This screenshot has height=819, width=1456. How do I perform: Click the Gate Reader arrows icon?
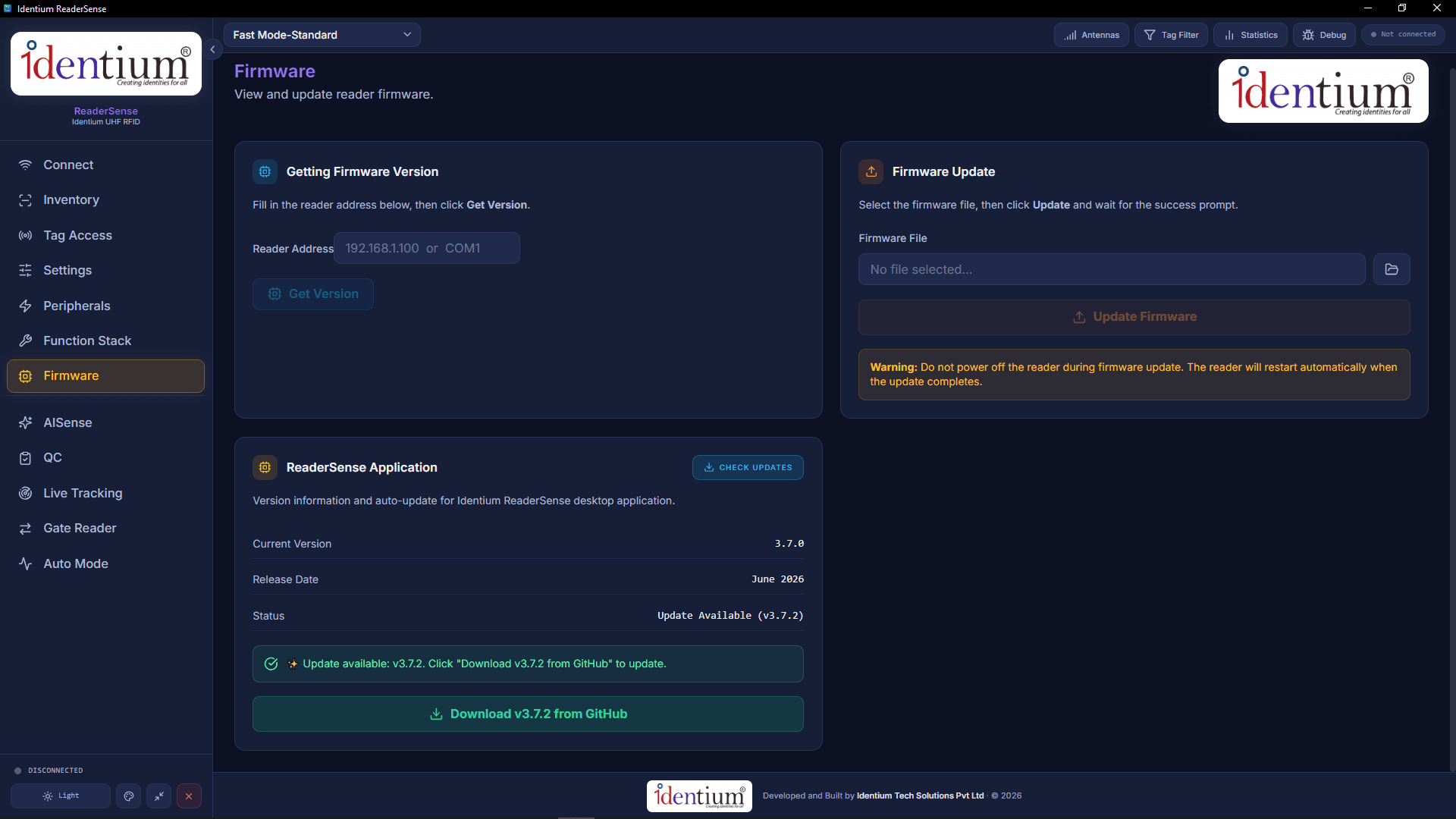[x=25, y=529]
